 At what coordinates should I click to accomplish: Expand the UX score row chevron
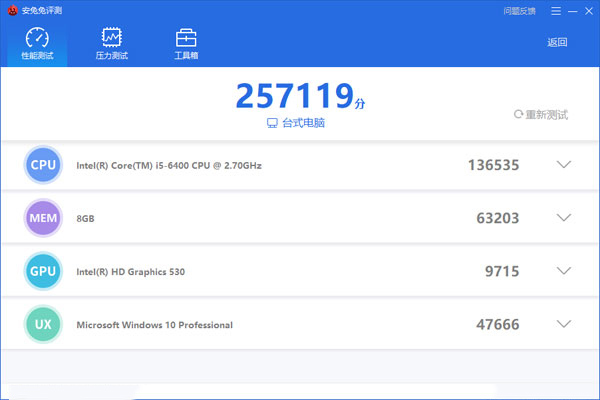(x=564, y=324)
